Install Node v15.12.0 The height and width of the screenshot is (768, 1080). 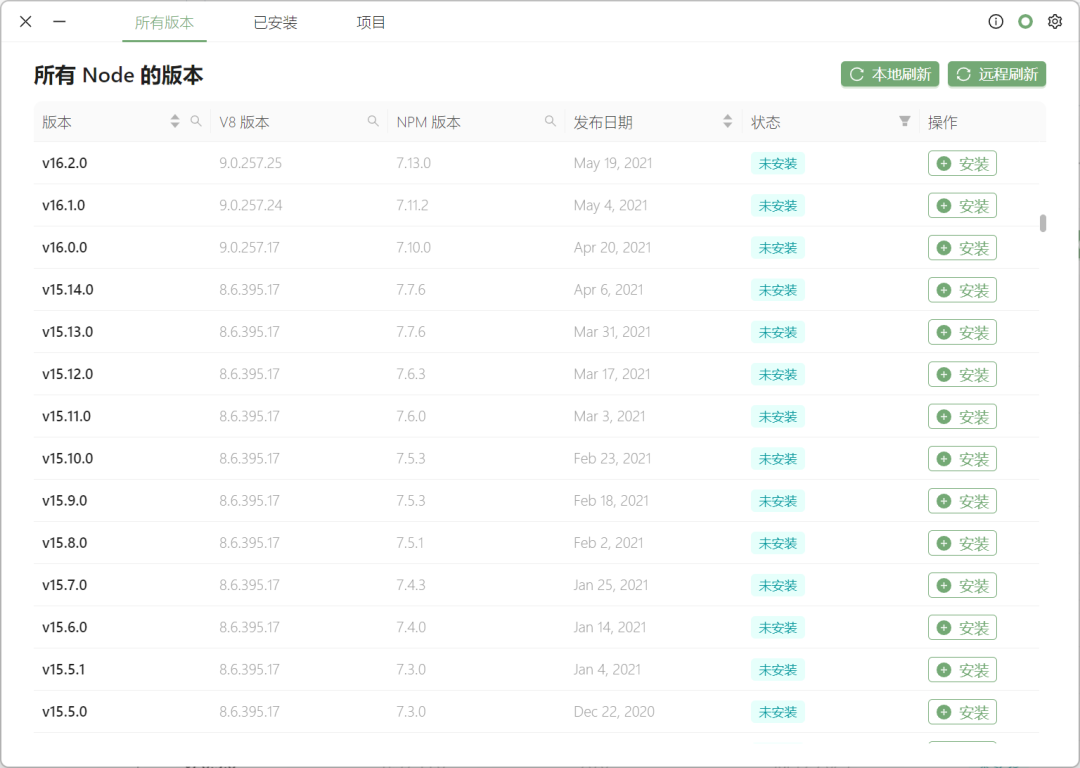coord(962,375)
